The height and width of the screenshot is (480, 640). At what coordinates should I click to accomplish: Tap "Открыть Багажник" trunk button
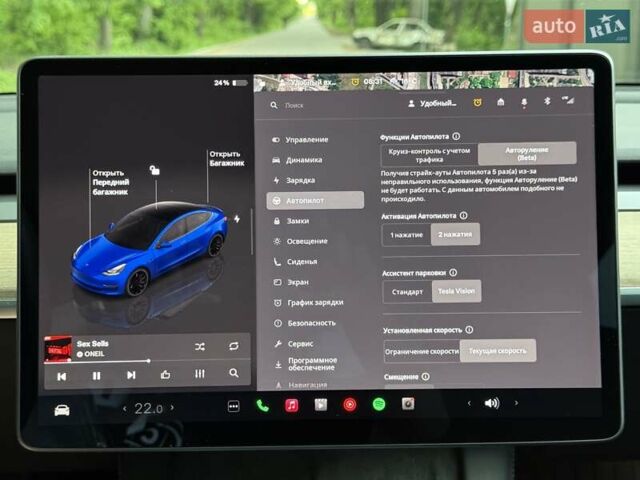(226, 159)
